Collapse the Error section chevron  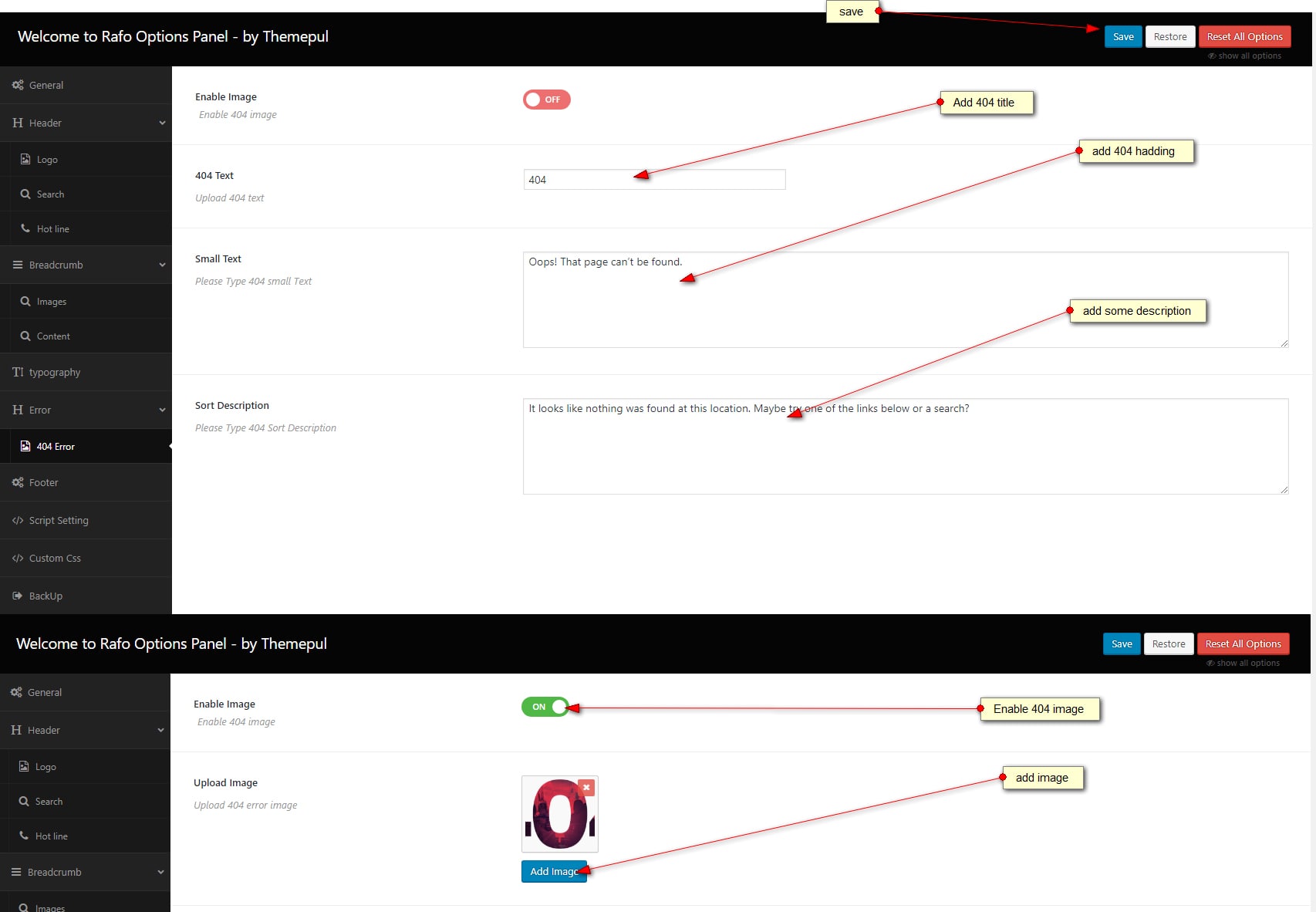click(x=162, y=410)
